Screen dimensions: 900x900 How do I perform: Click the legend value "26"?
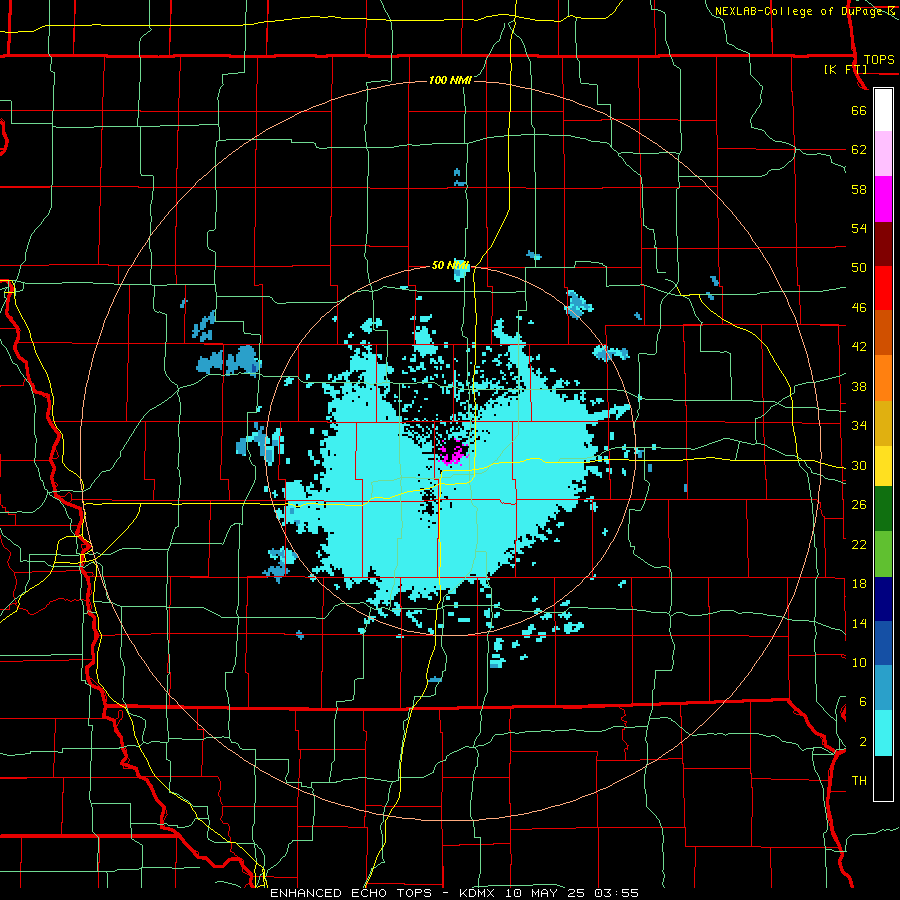point(859,505)
